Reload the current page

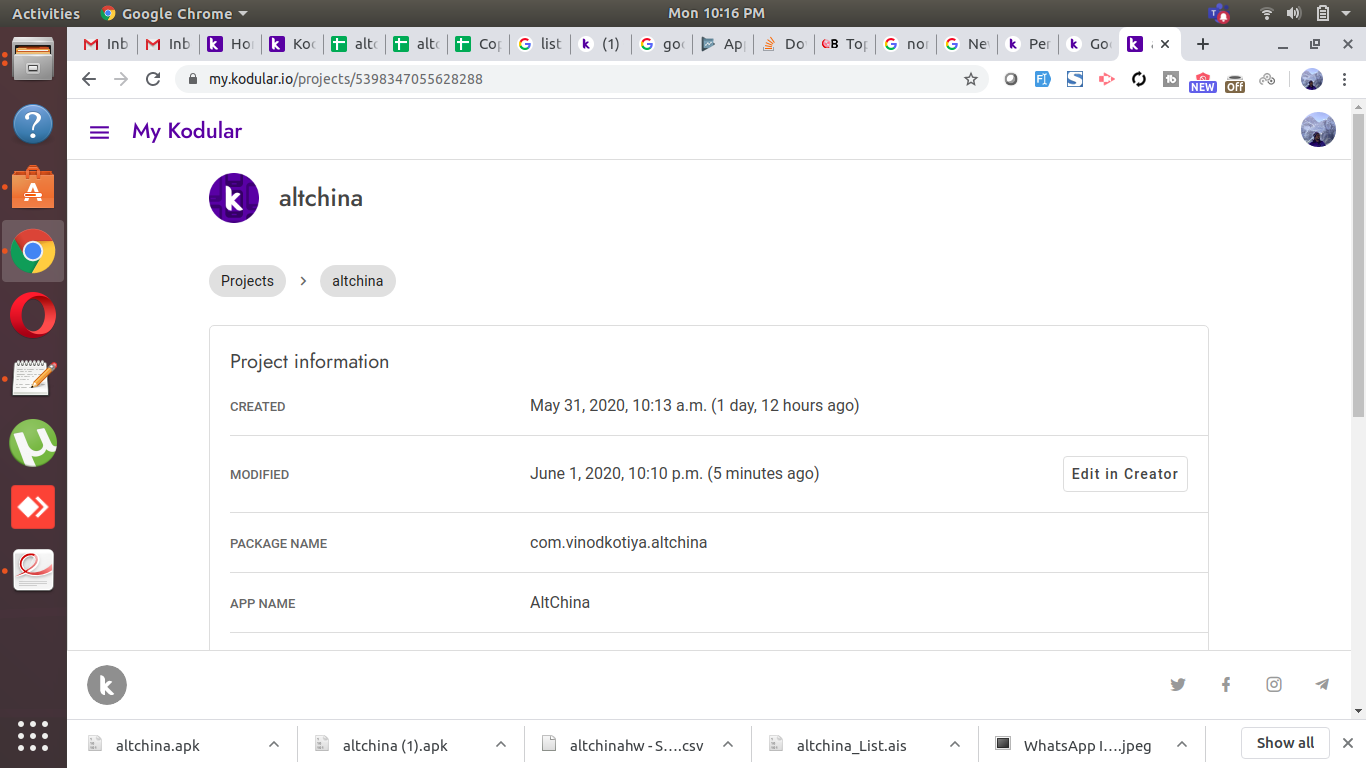(153, 79)
